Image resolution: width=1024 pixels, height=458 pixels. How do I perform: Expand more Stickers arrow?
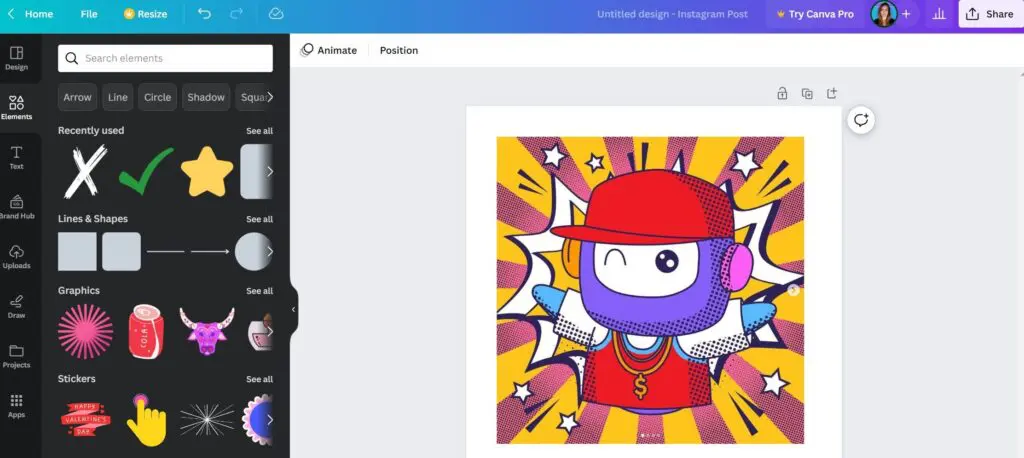pos(270,419)
